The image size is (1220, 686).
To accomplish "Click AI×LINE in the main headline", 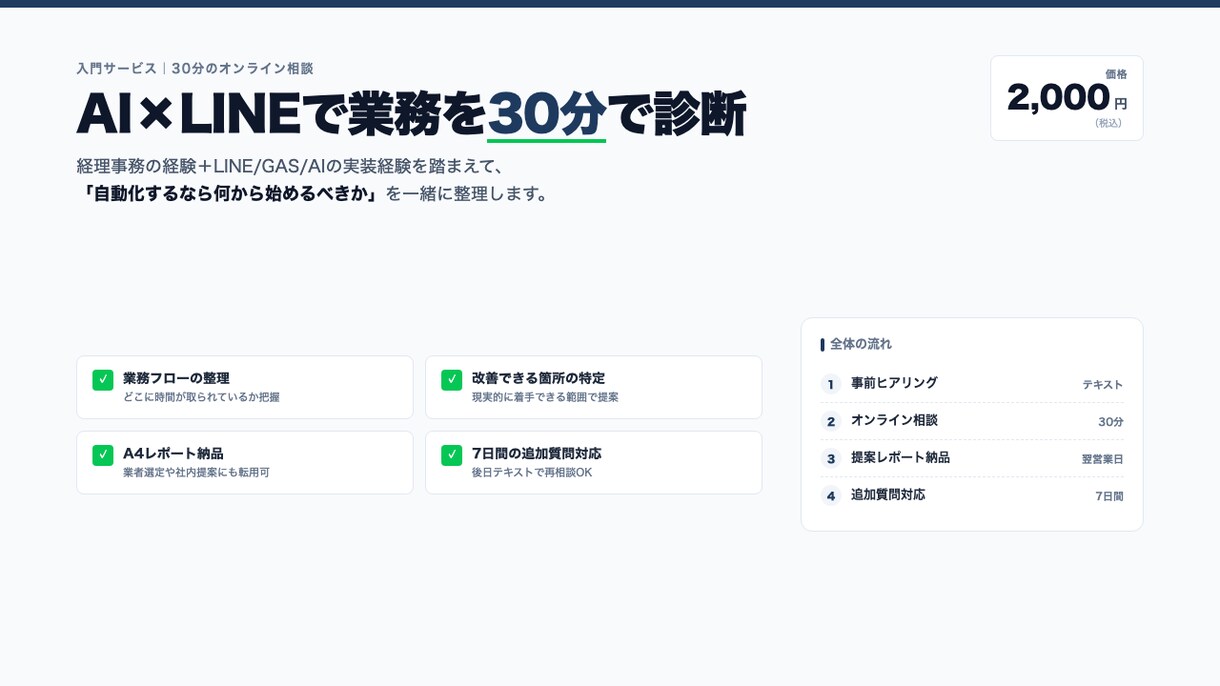I will [189, 113].
